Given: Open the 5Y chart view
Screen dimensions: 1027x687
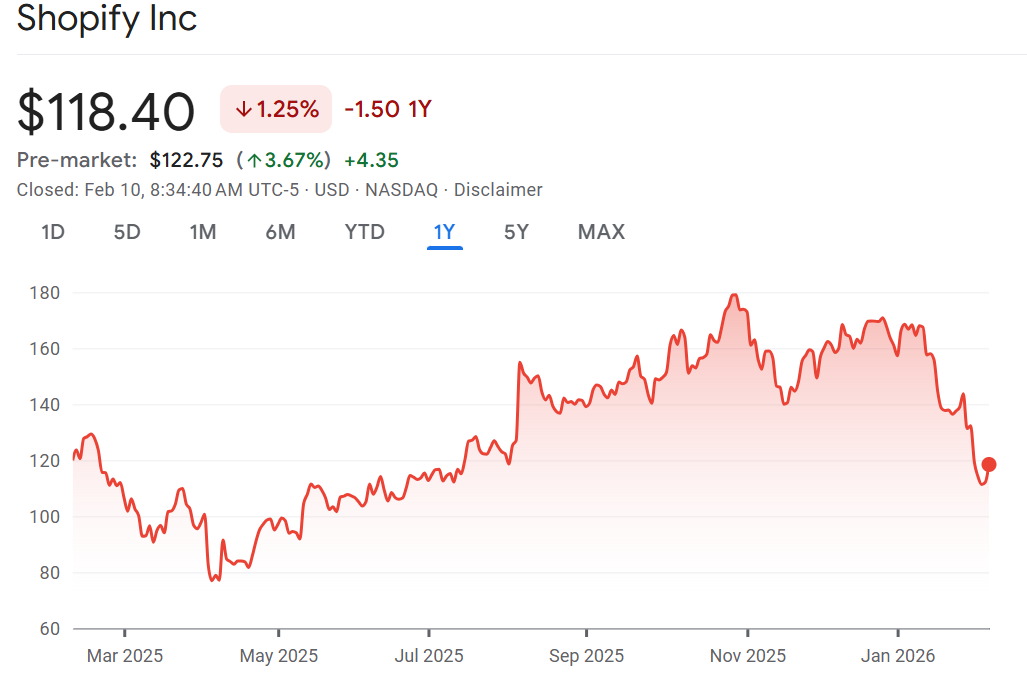Looking at the screenshot, I should [x=516, y=232].
